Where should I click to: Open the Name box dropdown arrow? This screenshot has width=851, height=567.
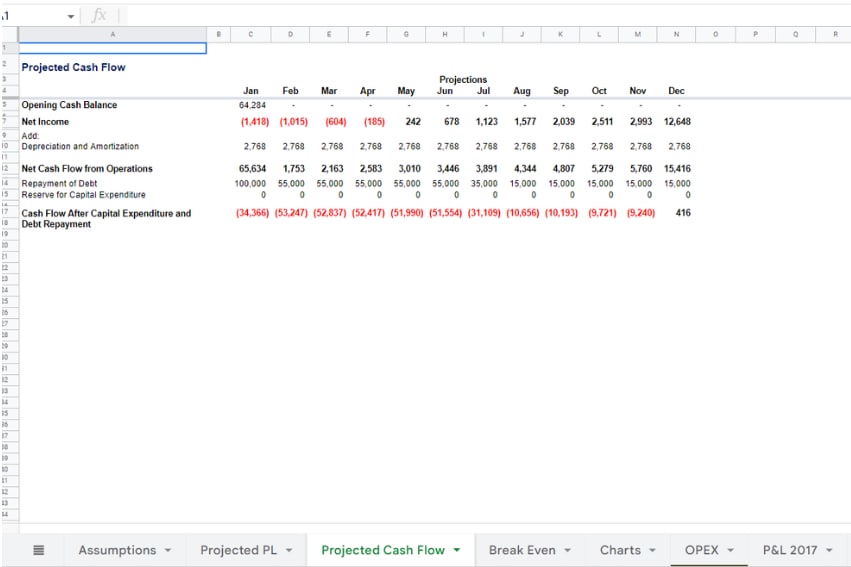[71, 16]
